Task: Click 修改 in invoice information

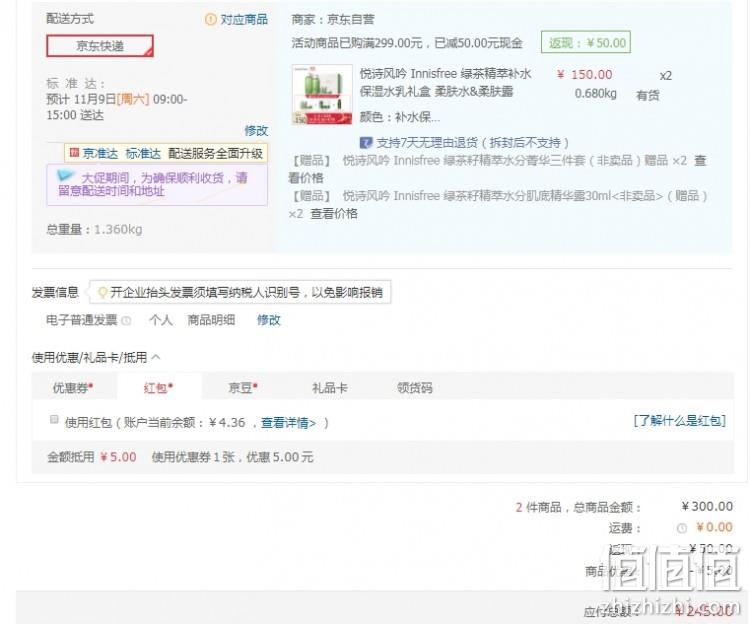Action: click(x=268, y=320)
